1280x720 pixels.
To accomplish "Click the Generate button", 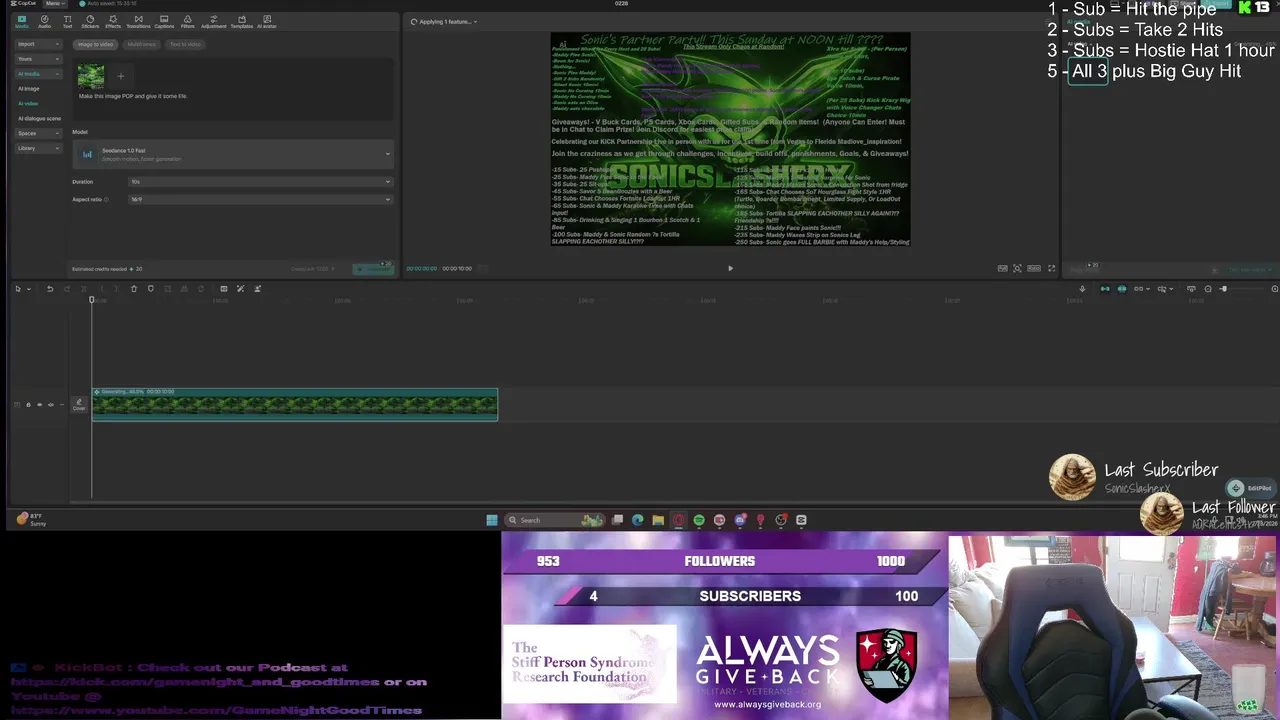I will point(373,269).
